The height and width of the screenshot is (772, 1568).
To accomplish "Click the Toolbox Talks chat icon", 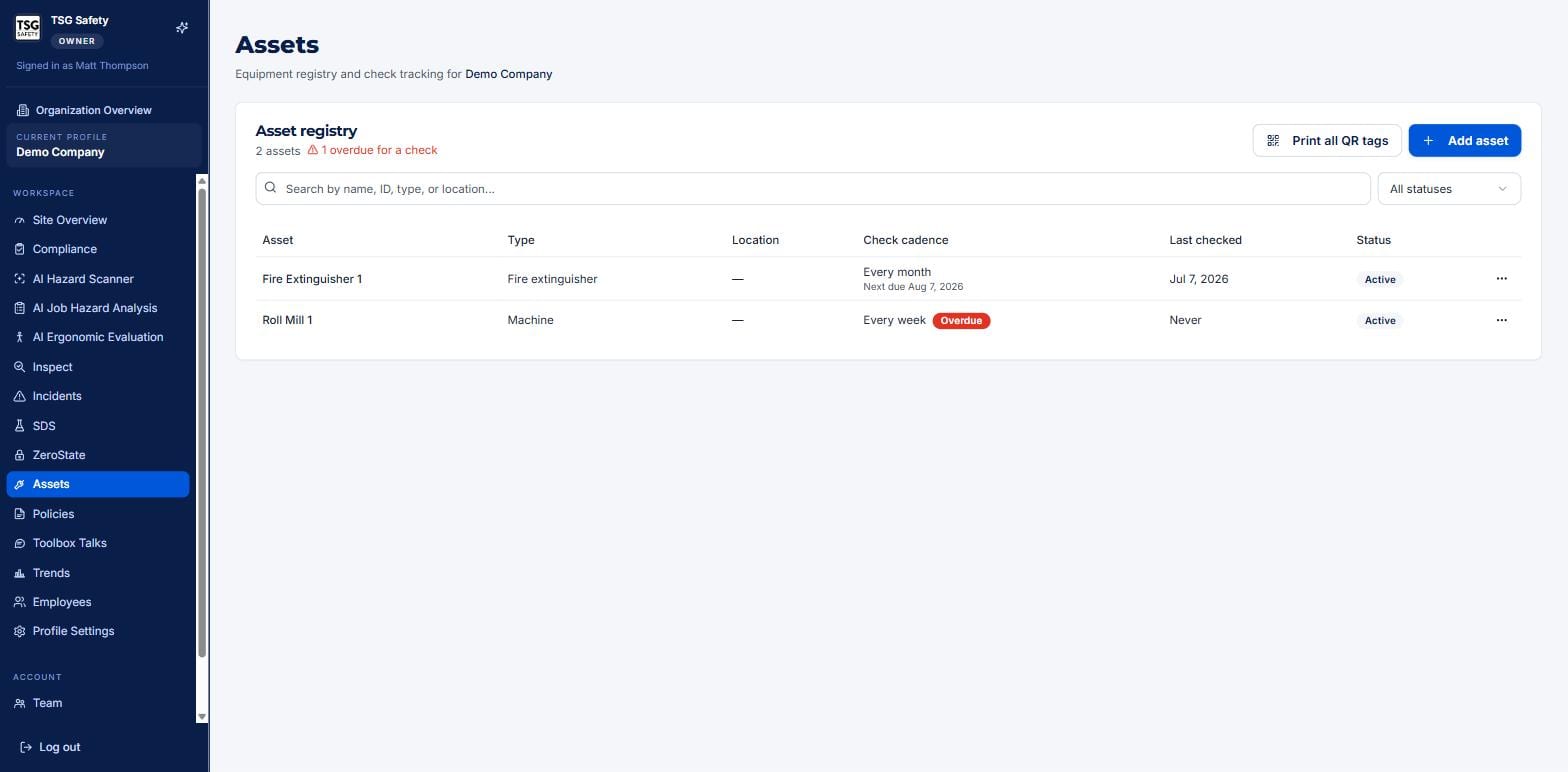I will click(19, 543).
